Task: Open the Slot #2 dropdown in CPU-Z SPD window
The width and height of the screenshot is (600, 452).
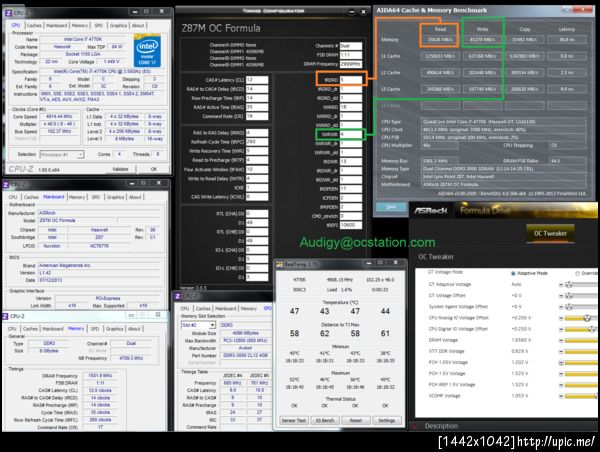Action: click(198, 325)
